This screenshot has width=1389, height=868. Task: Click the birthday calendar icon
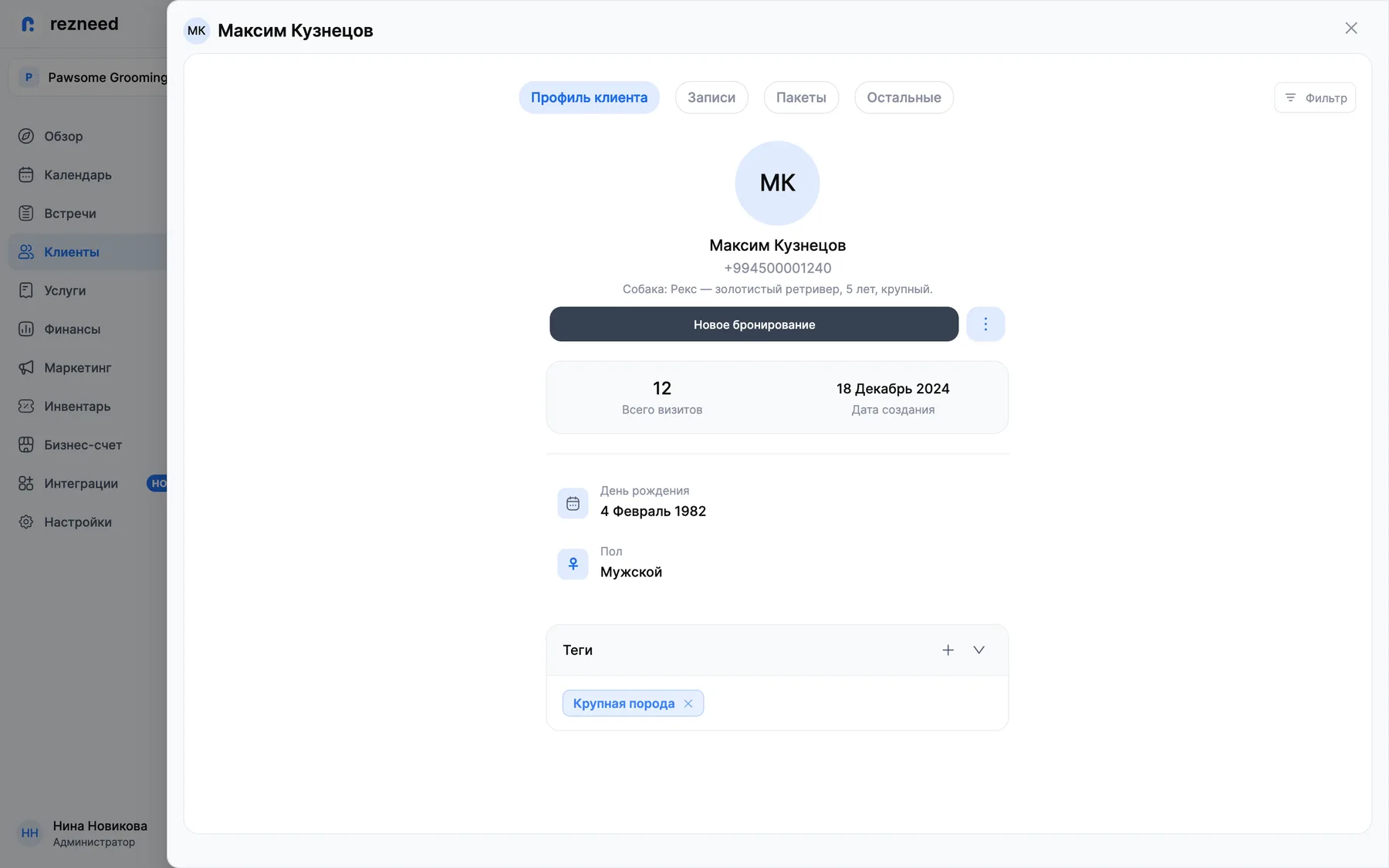tap(573, 504)
